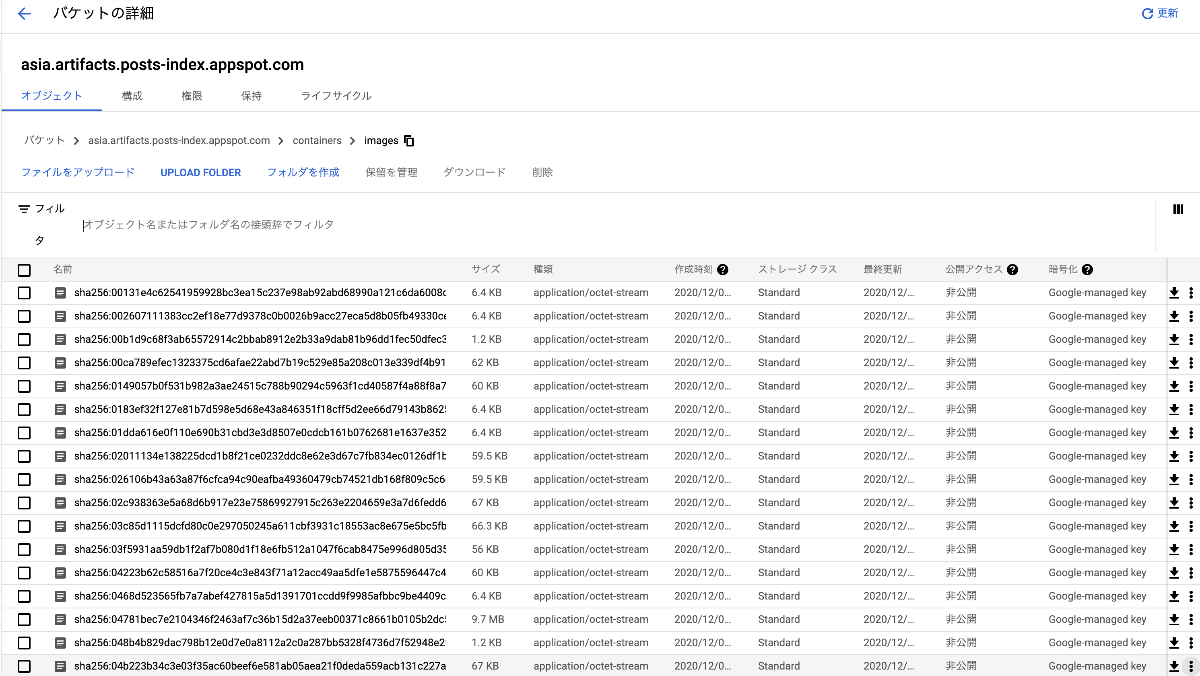The image size is (1200, 676).
Task: Download the sha256:00b1d9c6 object
Action: [x=1174, y=340]
